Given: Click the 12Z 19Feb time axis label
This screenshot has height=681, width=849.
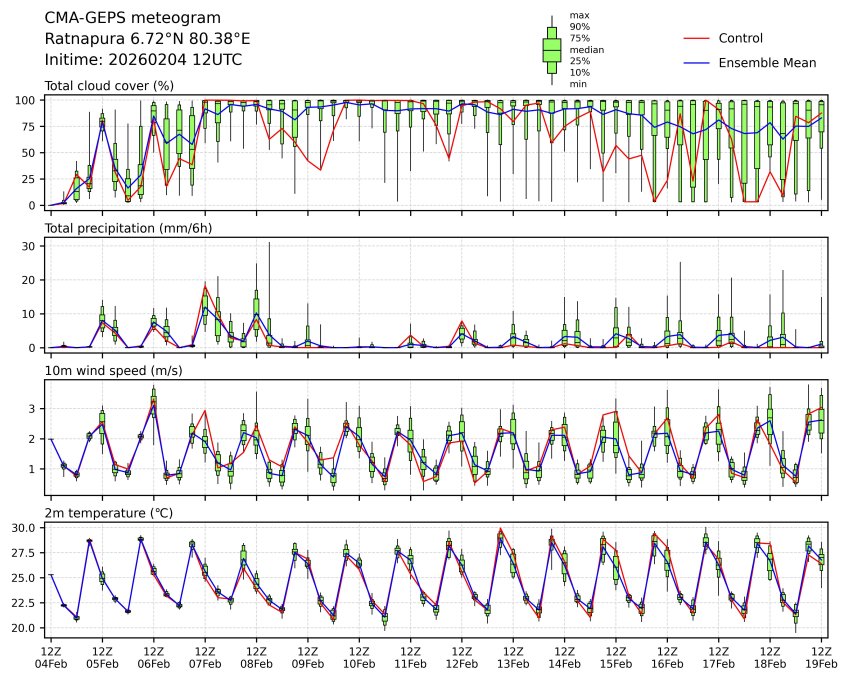Looking at the screenshot, I should tap(821, 657).
